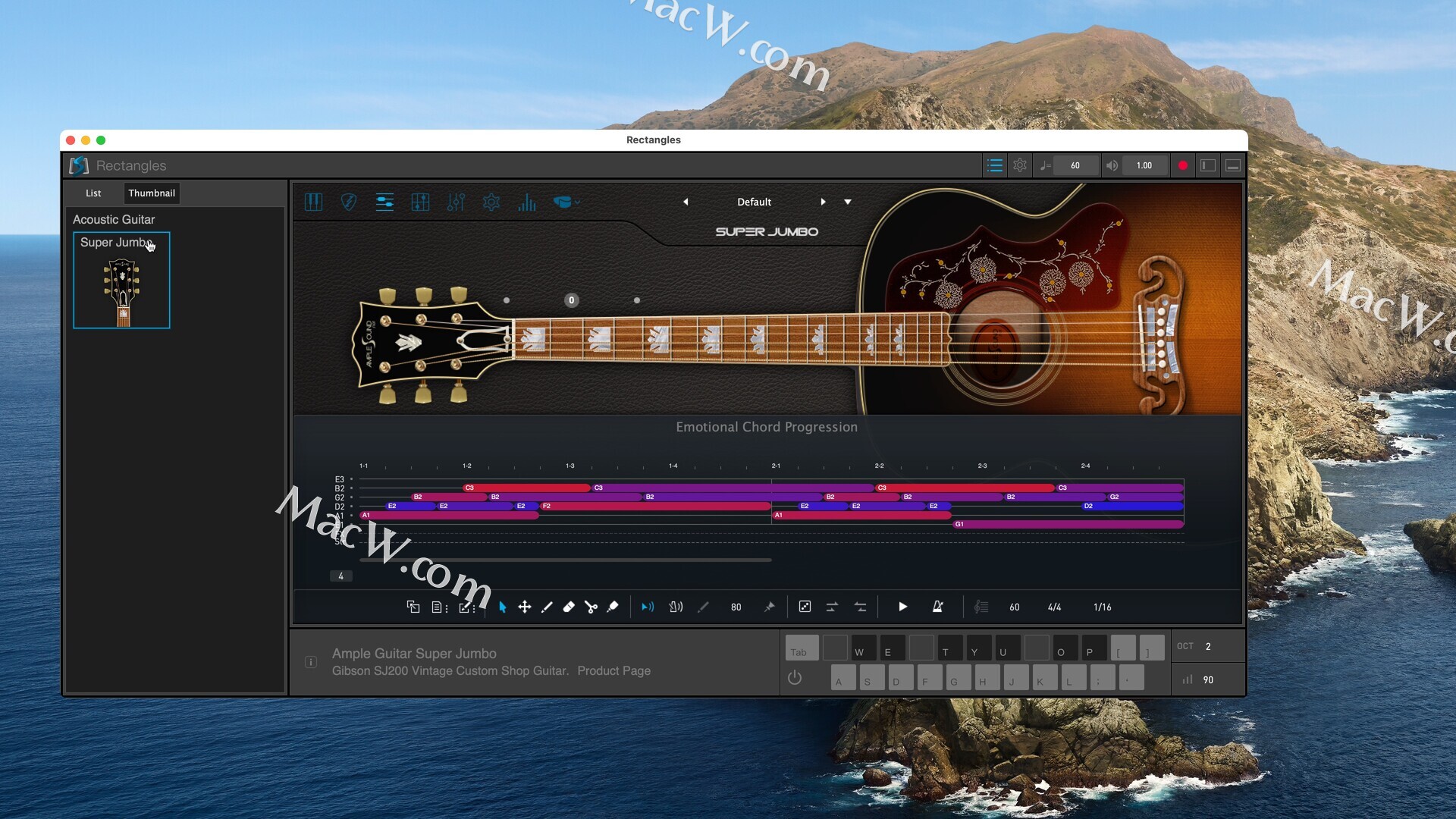The height and width of the screenshot is (819, 1456).
Task: Click the info icon beside Ample Guitar
Action: (x=311, y=662)
